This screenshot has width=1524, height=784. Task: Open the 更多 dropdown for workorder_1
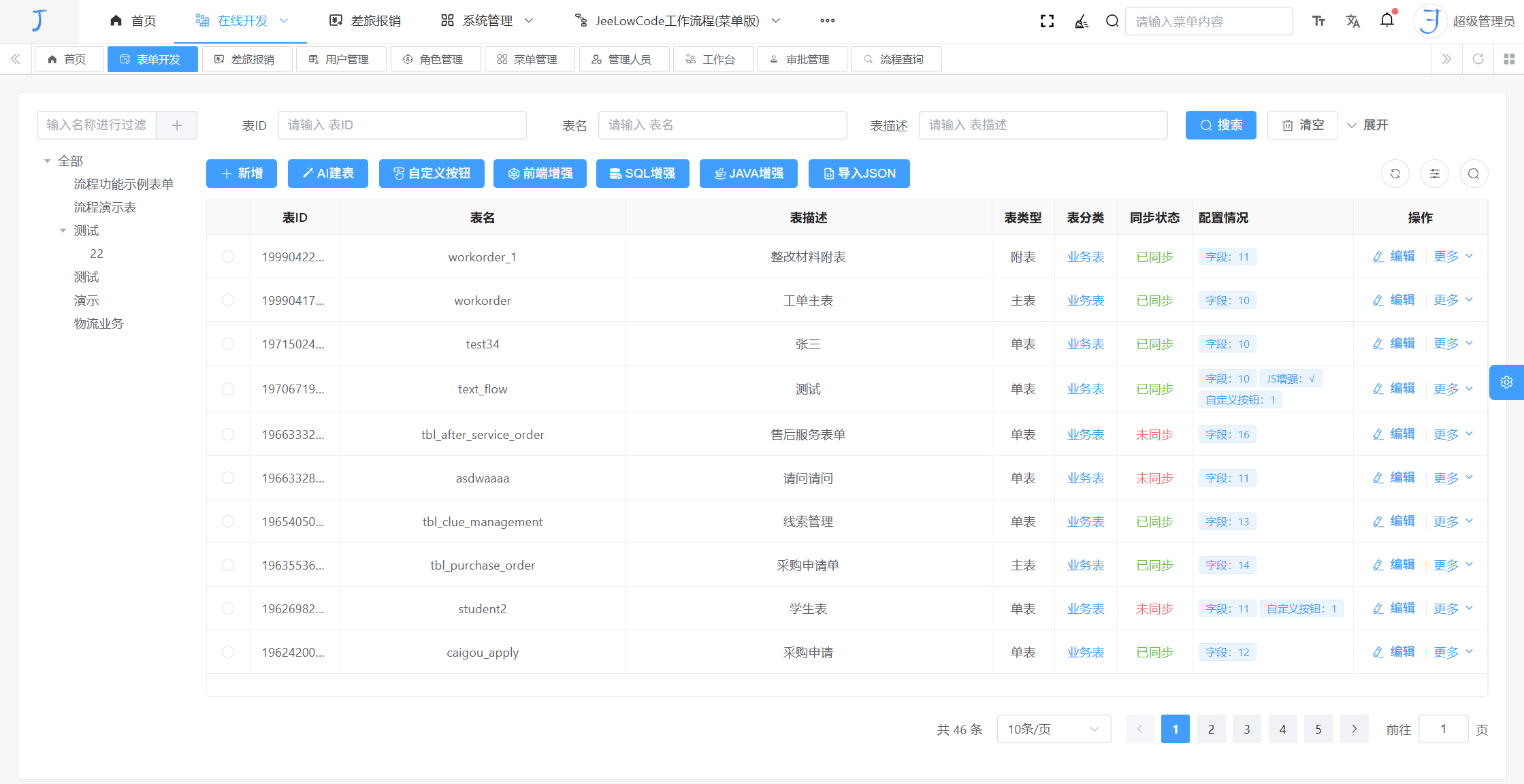(x=1453, y=257)
